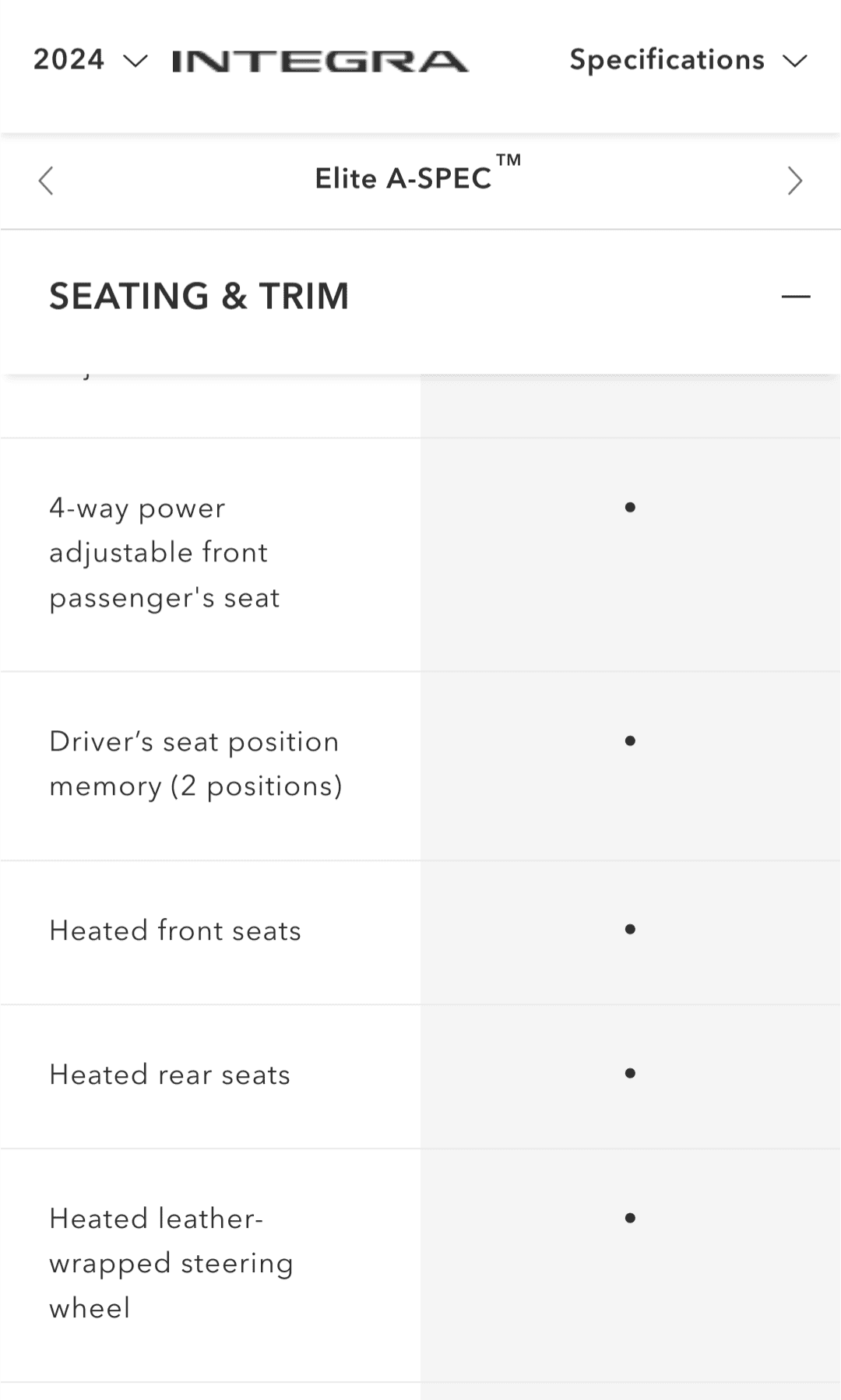
Task: Click the Heated front seats label
Action: coord(175,930)
